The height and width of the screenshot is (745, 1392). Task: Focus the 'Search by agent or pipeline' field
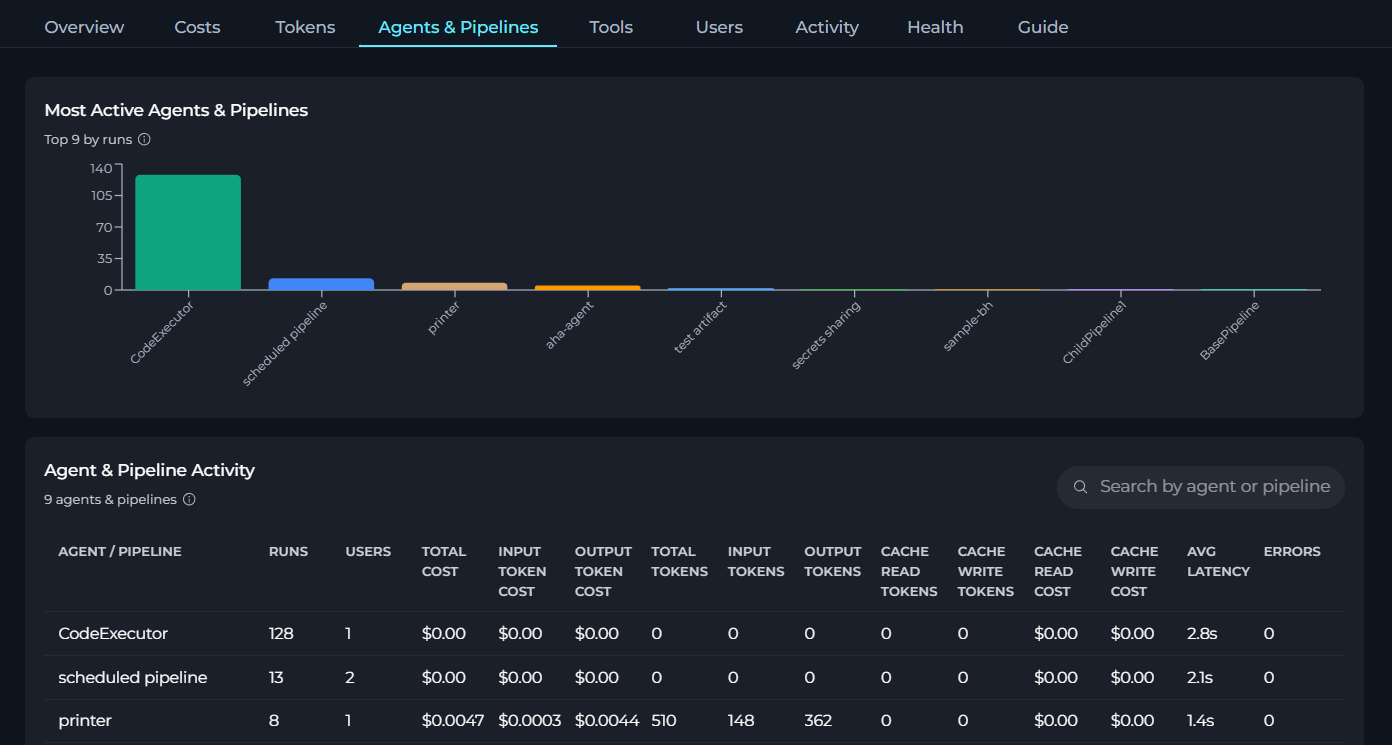click(1201, 487)
